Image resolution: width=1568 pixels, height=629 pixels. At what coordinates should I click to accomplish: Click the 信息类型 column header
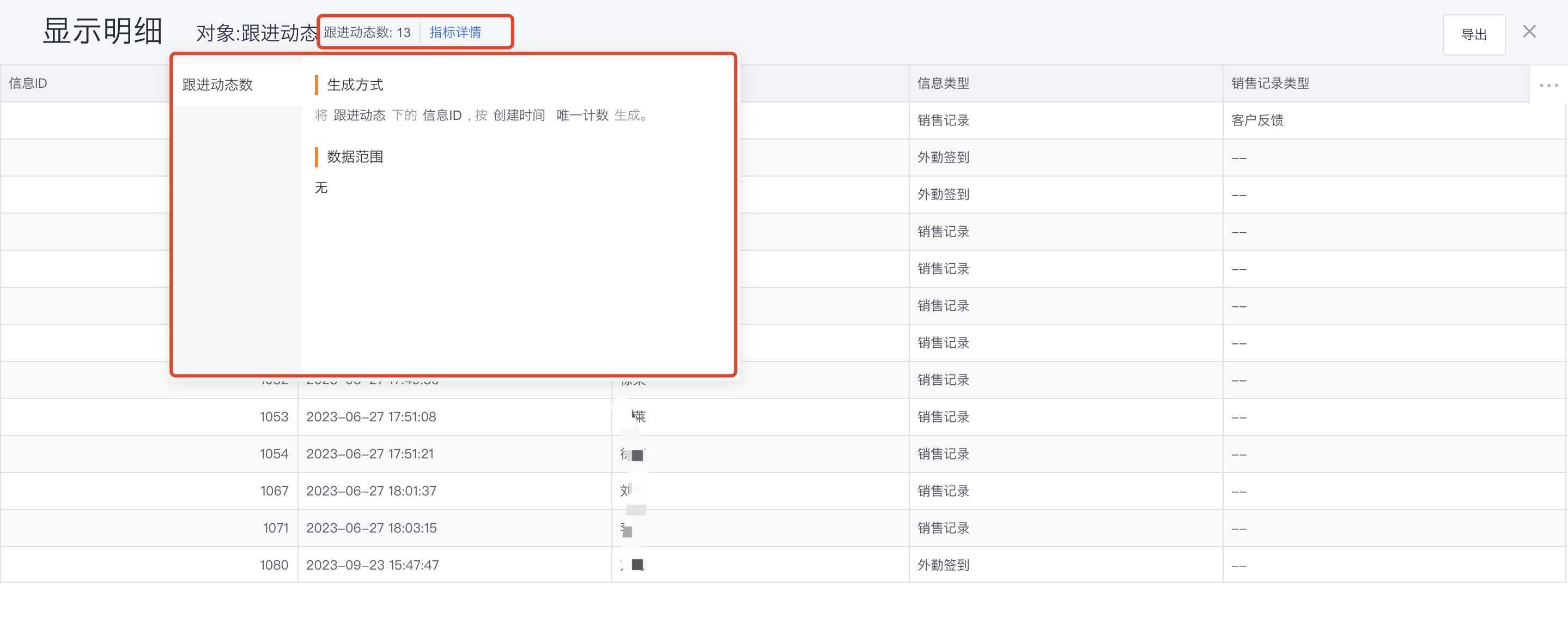[x=944, y=83]
